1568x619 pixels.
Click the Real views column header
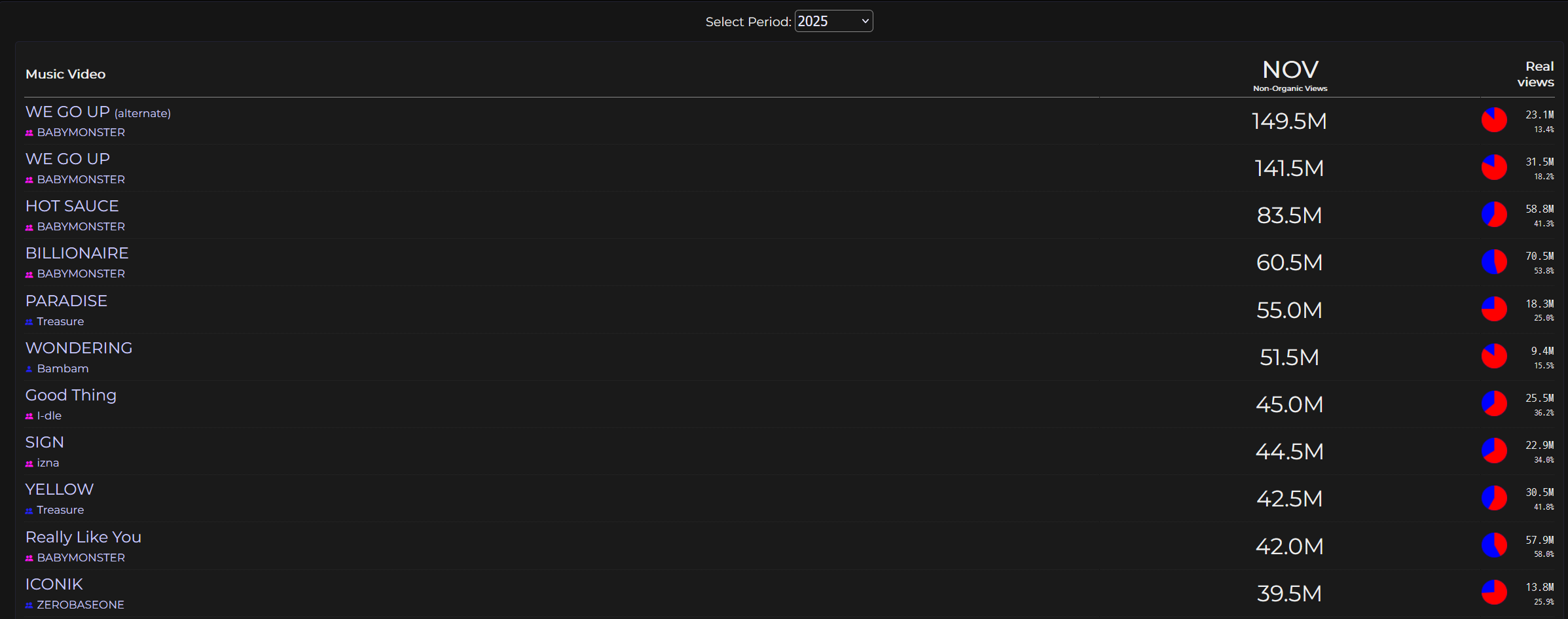tap(1536, 74)
